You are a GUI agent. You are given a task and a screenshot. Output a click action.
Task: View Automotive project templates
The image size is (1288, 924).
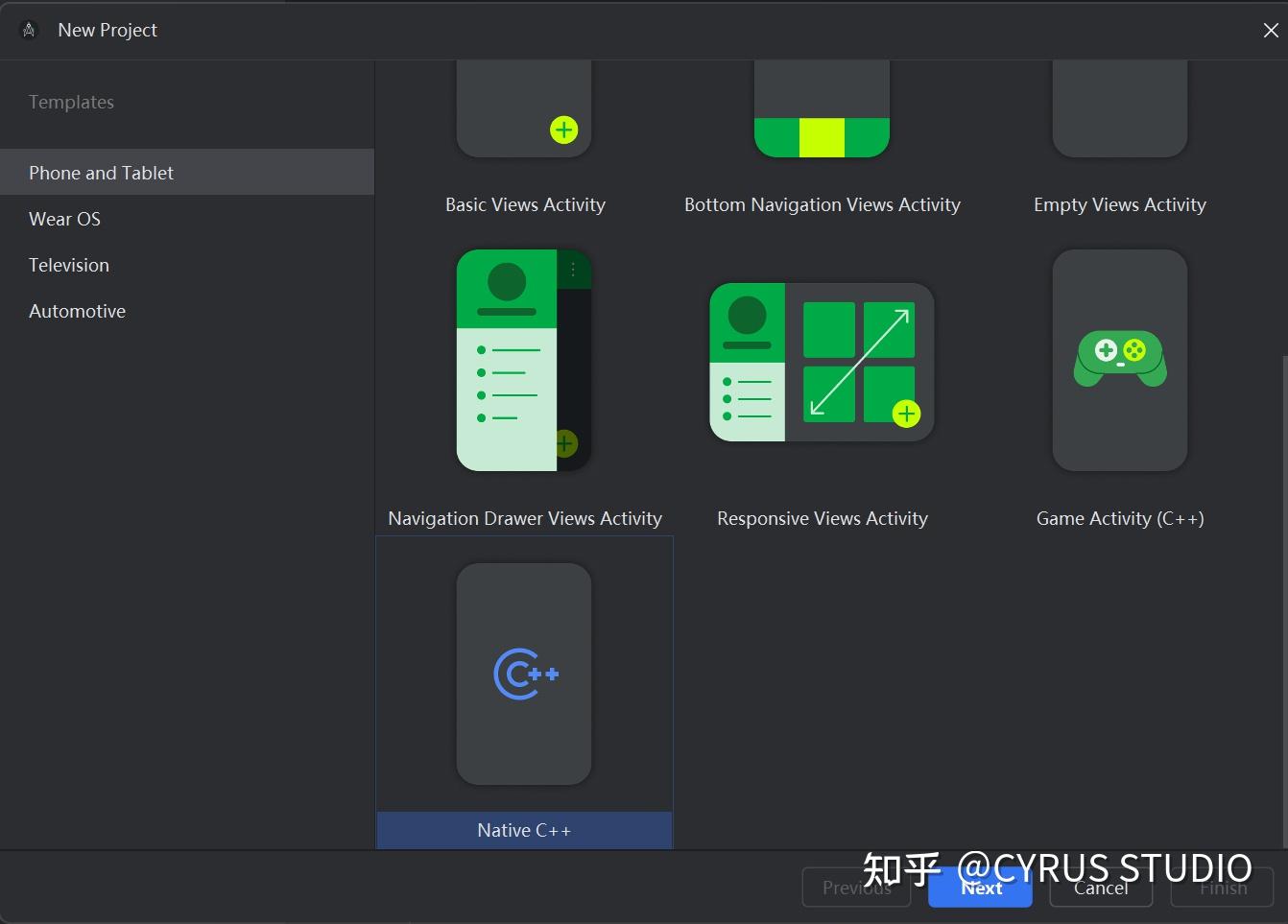pos(77,310)
